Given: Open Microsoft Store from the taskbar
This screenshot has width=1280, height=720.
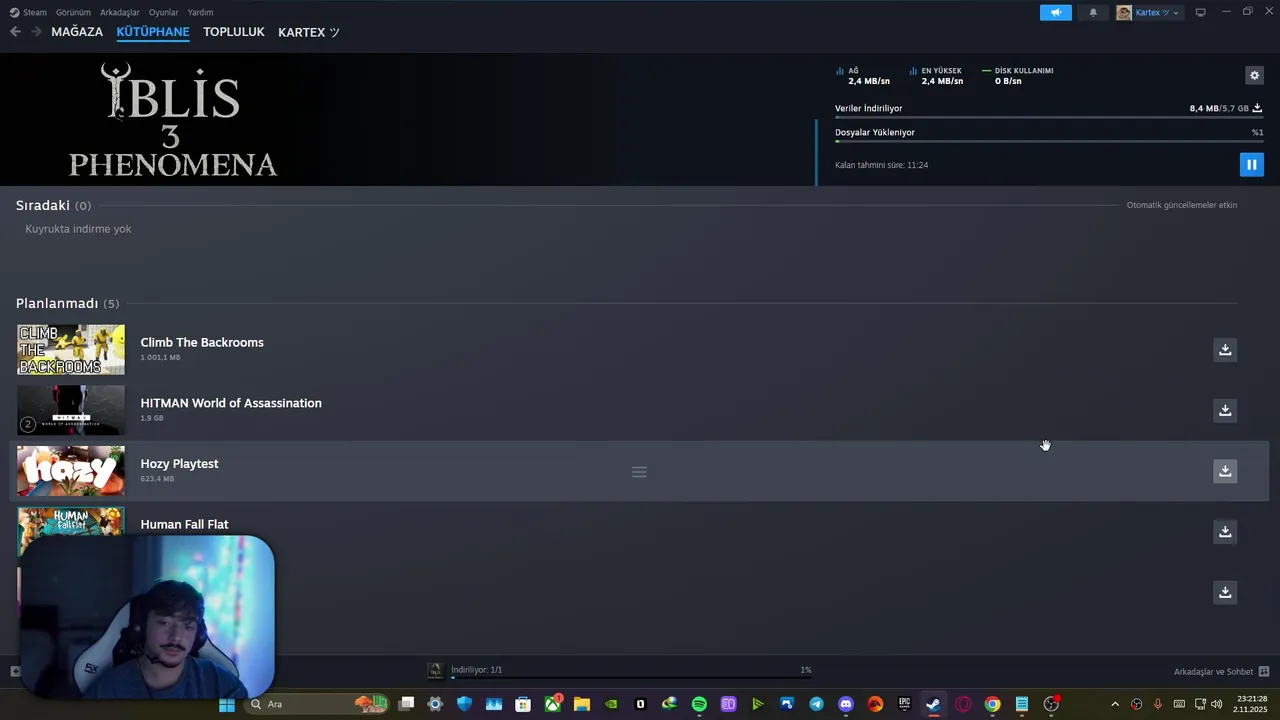Looking at the screenshot, I should [x=523, y=704].
